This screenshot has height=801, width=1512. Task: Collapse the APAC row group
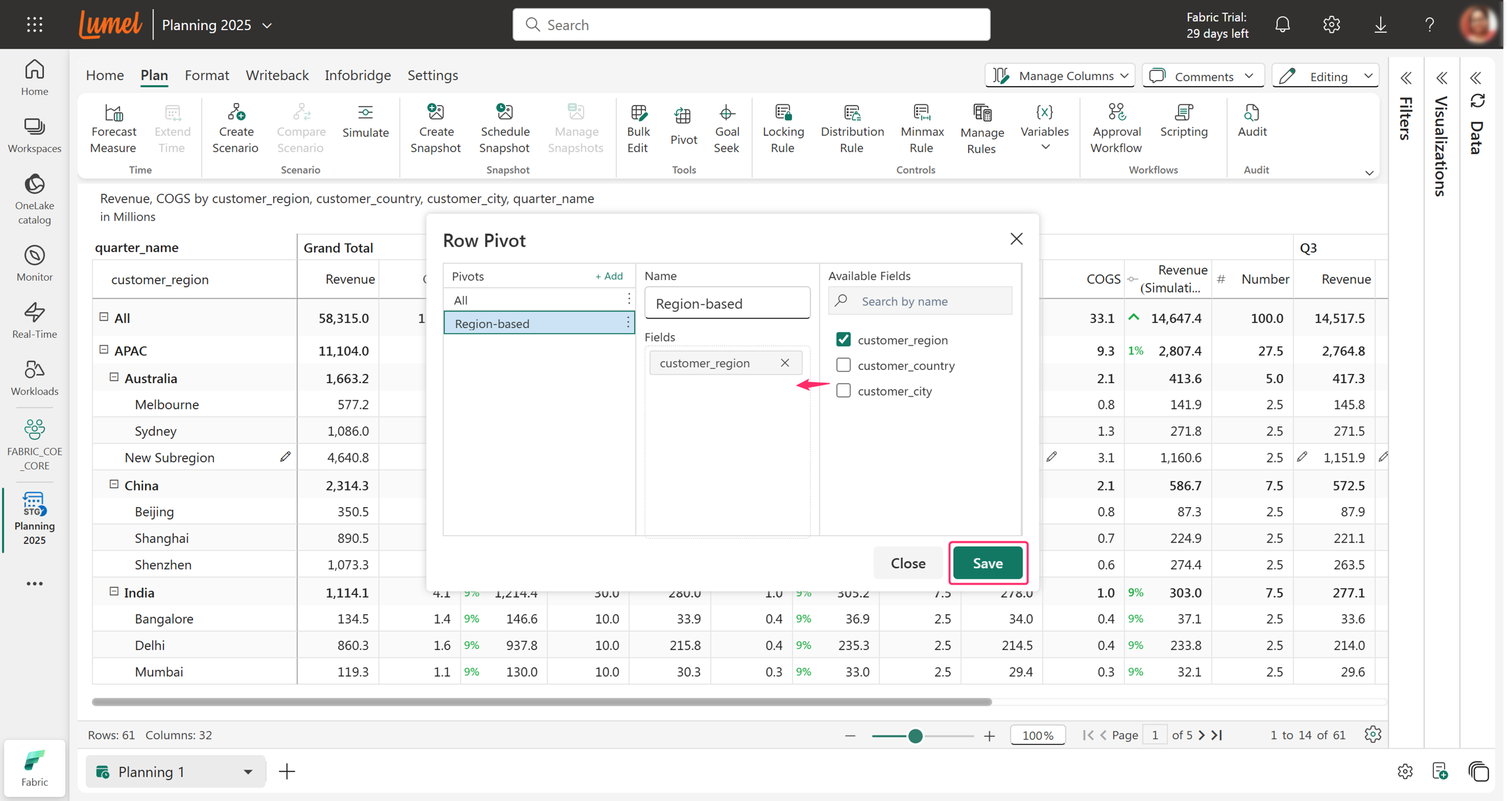tap(104, 350)
